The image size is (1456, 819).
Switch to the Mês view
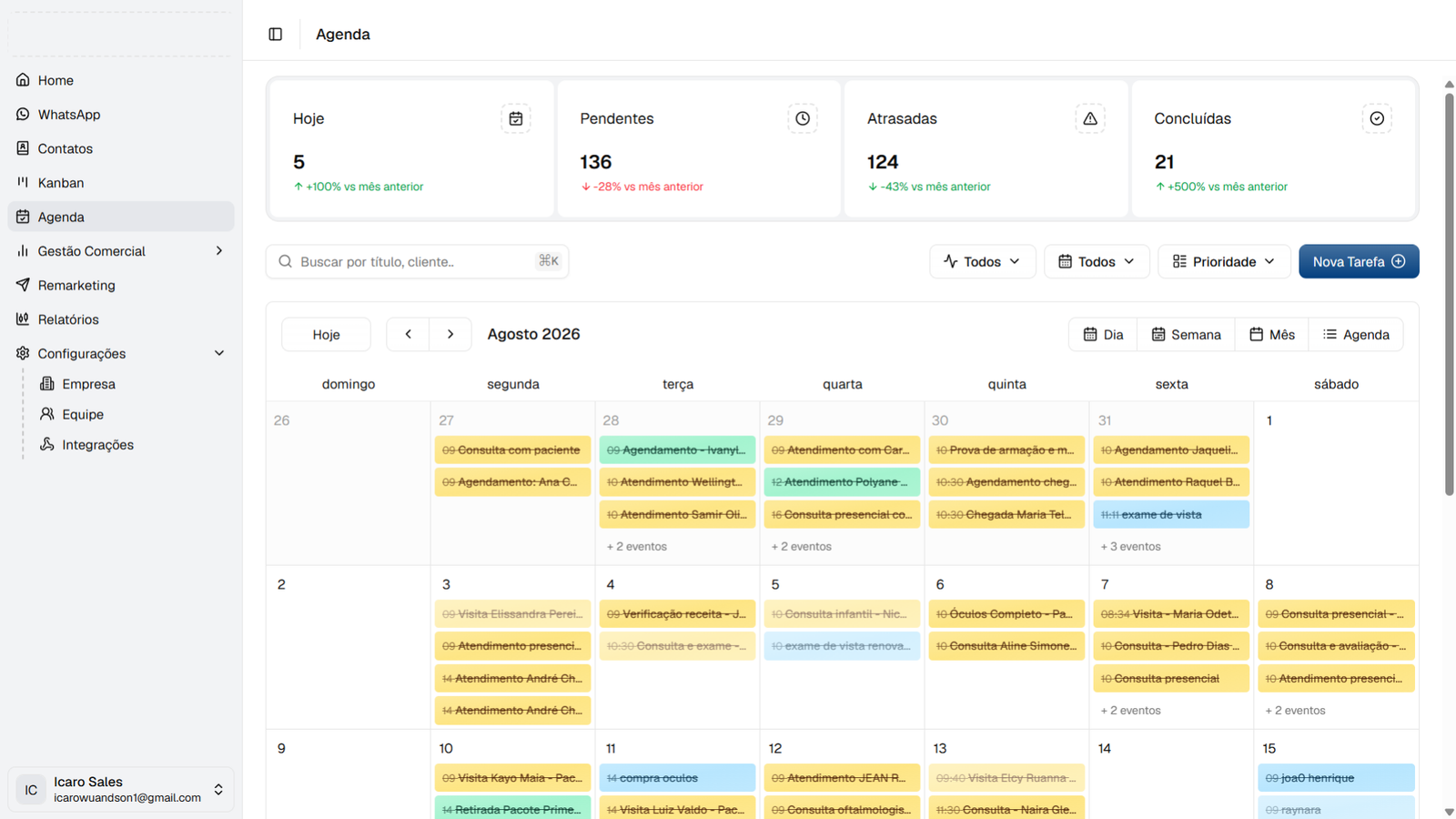point(1271,335)
